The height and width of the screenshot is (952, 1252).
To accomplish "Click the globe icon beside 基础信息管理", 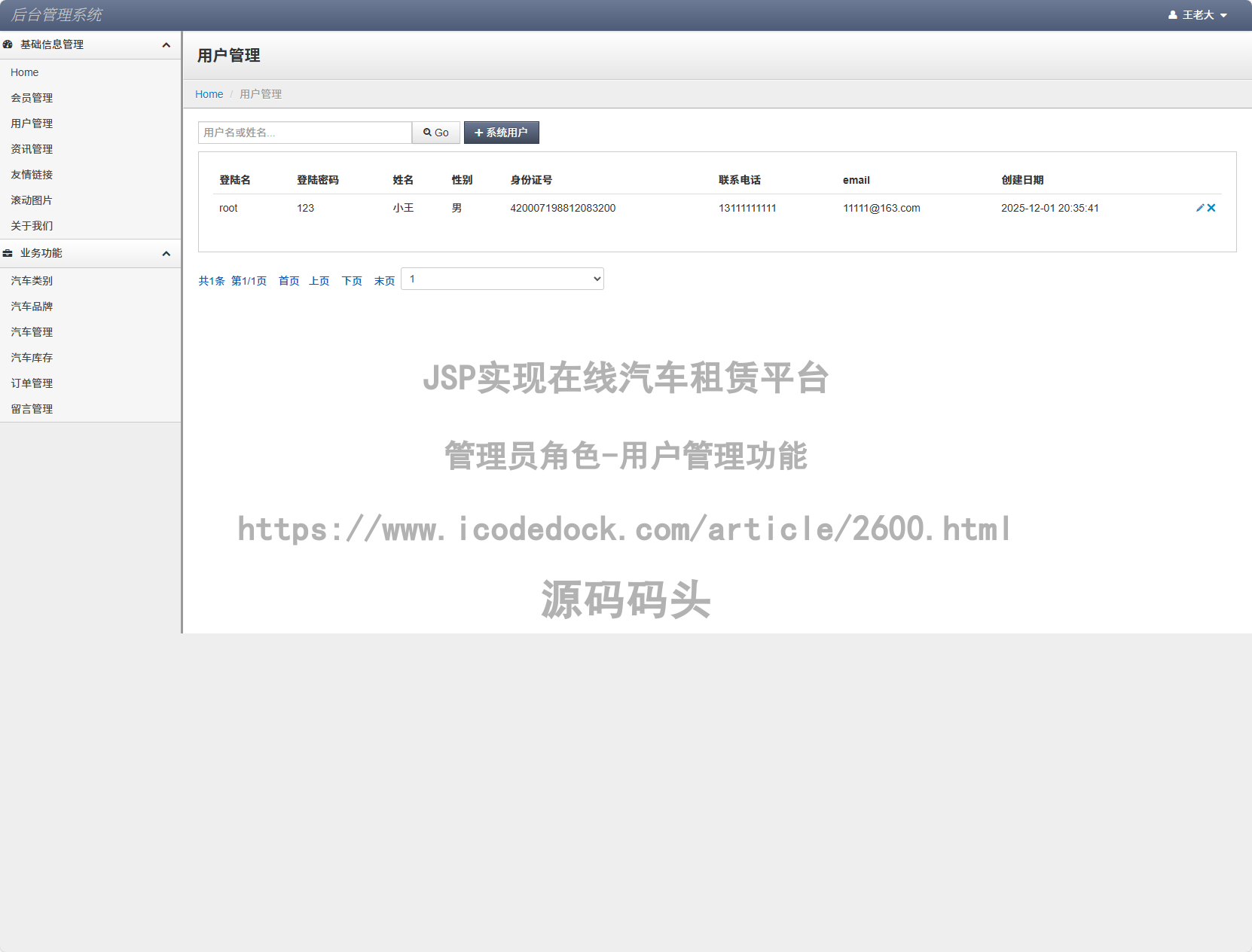I will pos(8,44).
